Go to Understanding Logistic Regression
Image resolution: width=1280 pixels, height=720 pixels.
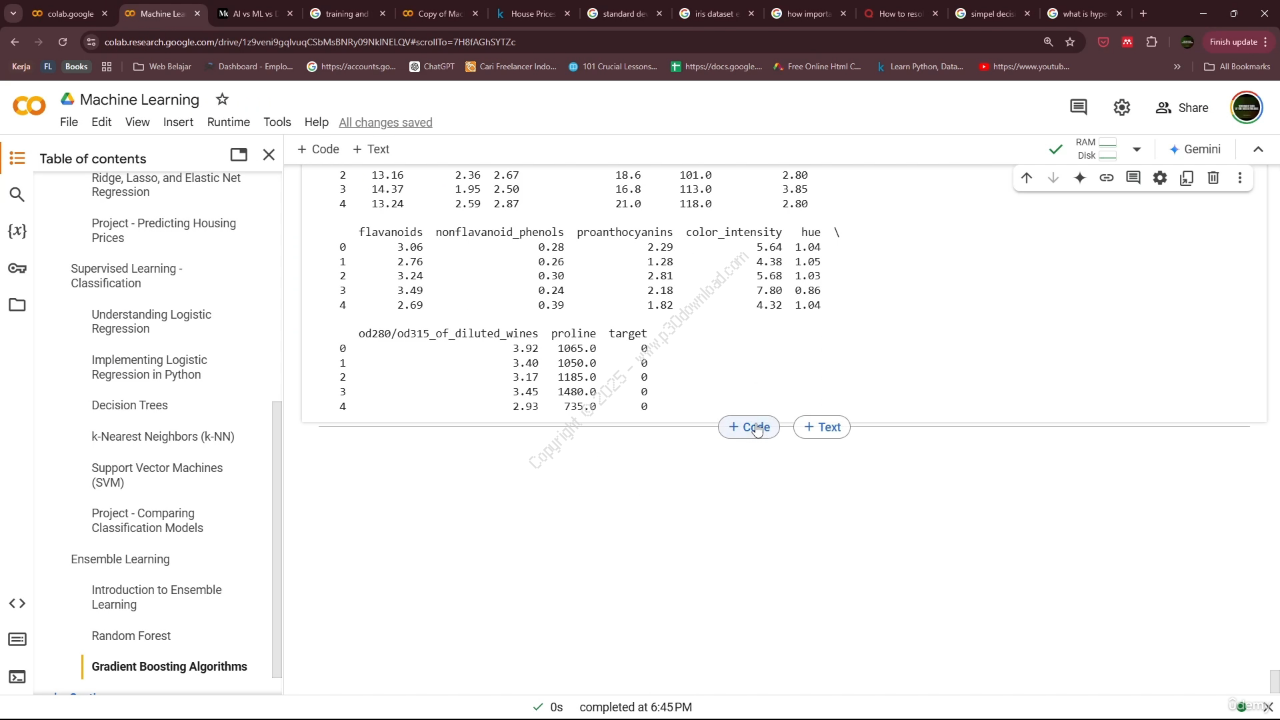tap(151, 321)
